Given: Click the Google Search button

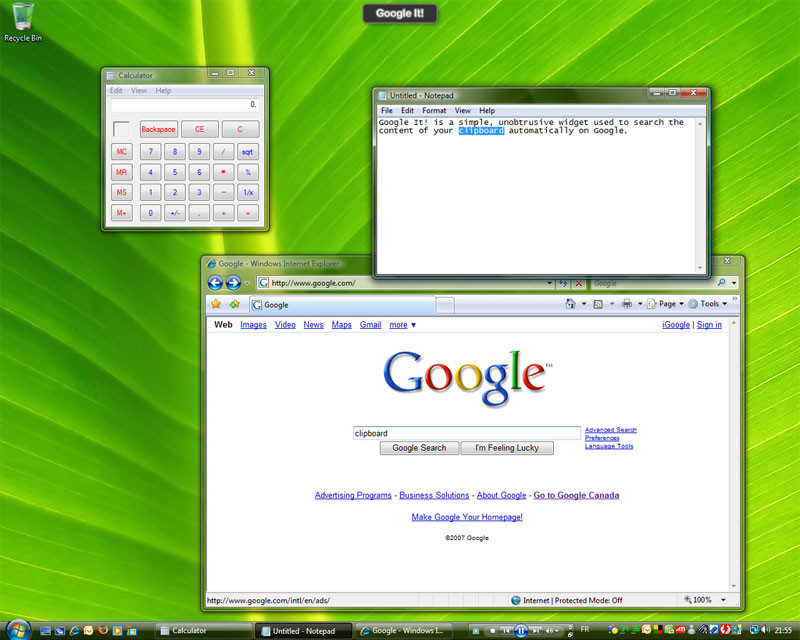Looking at the screenshot, I should (x=419, y=448).
